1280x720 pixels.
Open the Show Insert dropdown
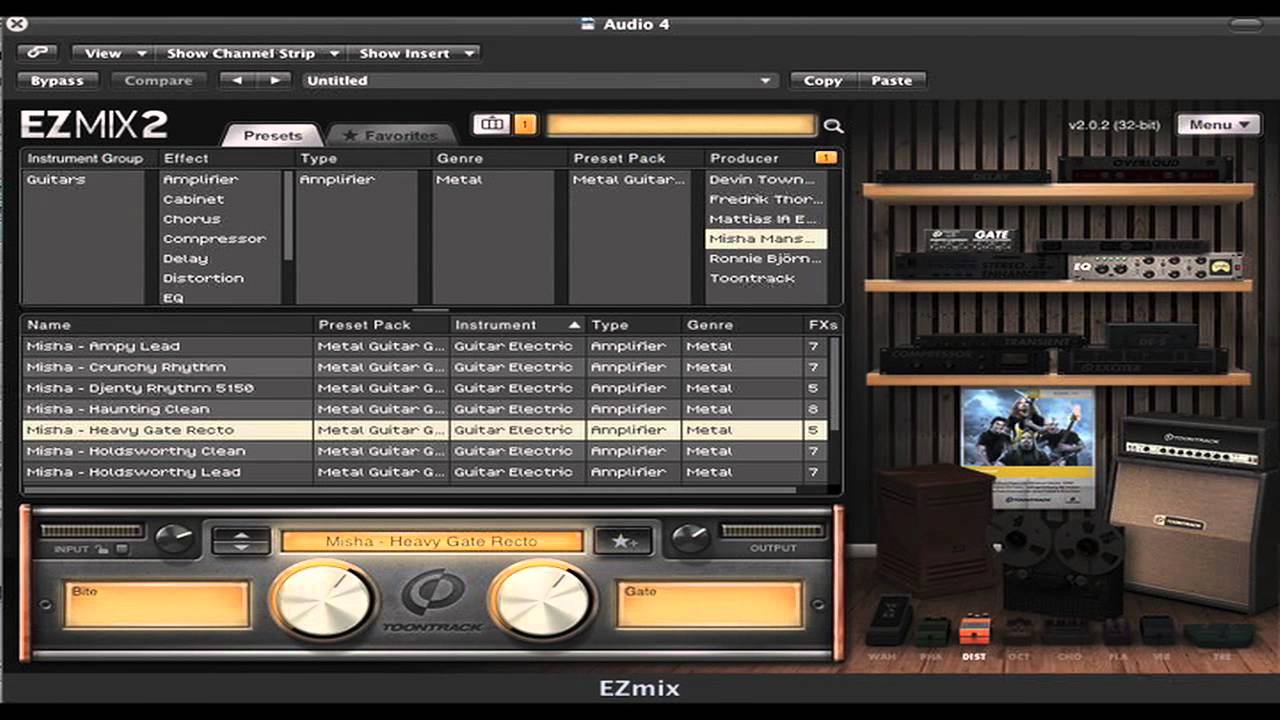(415, 53)
